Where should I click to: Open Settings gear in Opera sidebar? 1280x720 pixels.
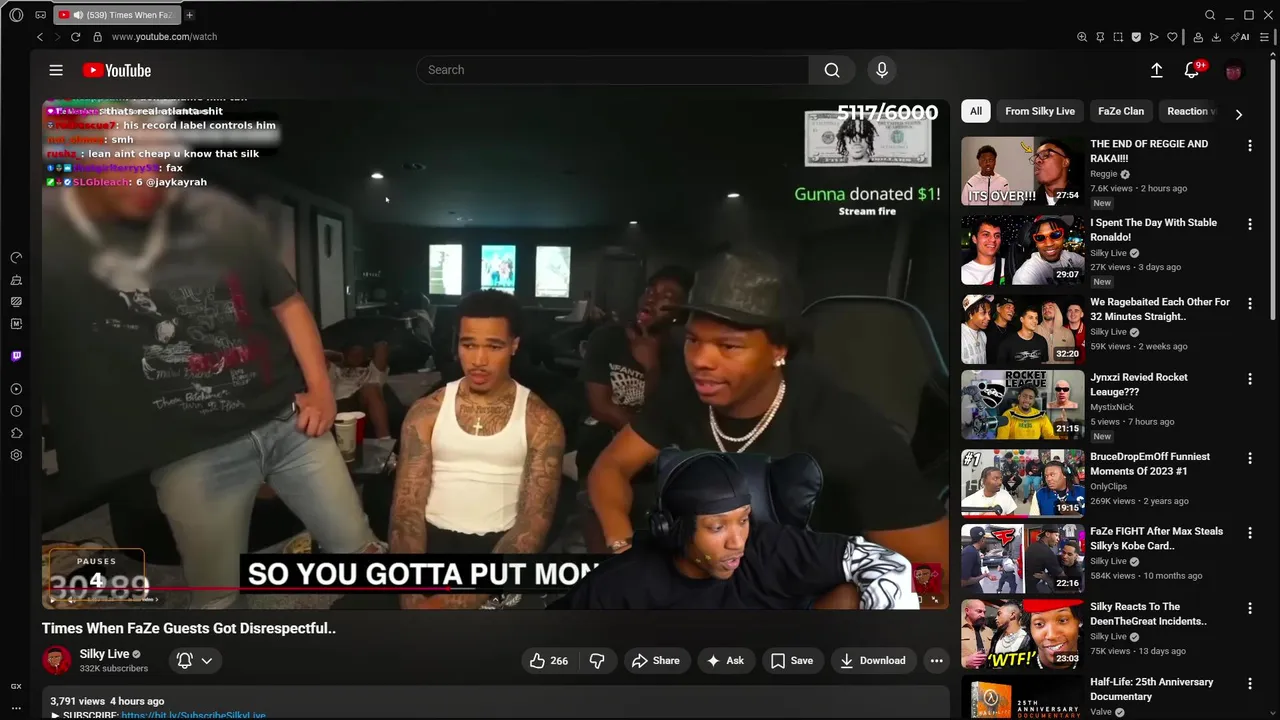pyautogui.click(x=16, y=455)
